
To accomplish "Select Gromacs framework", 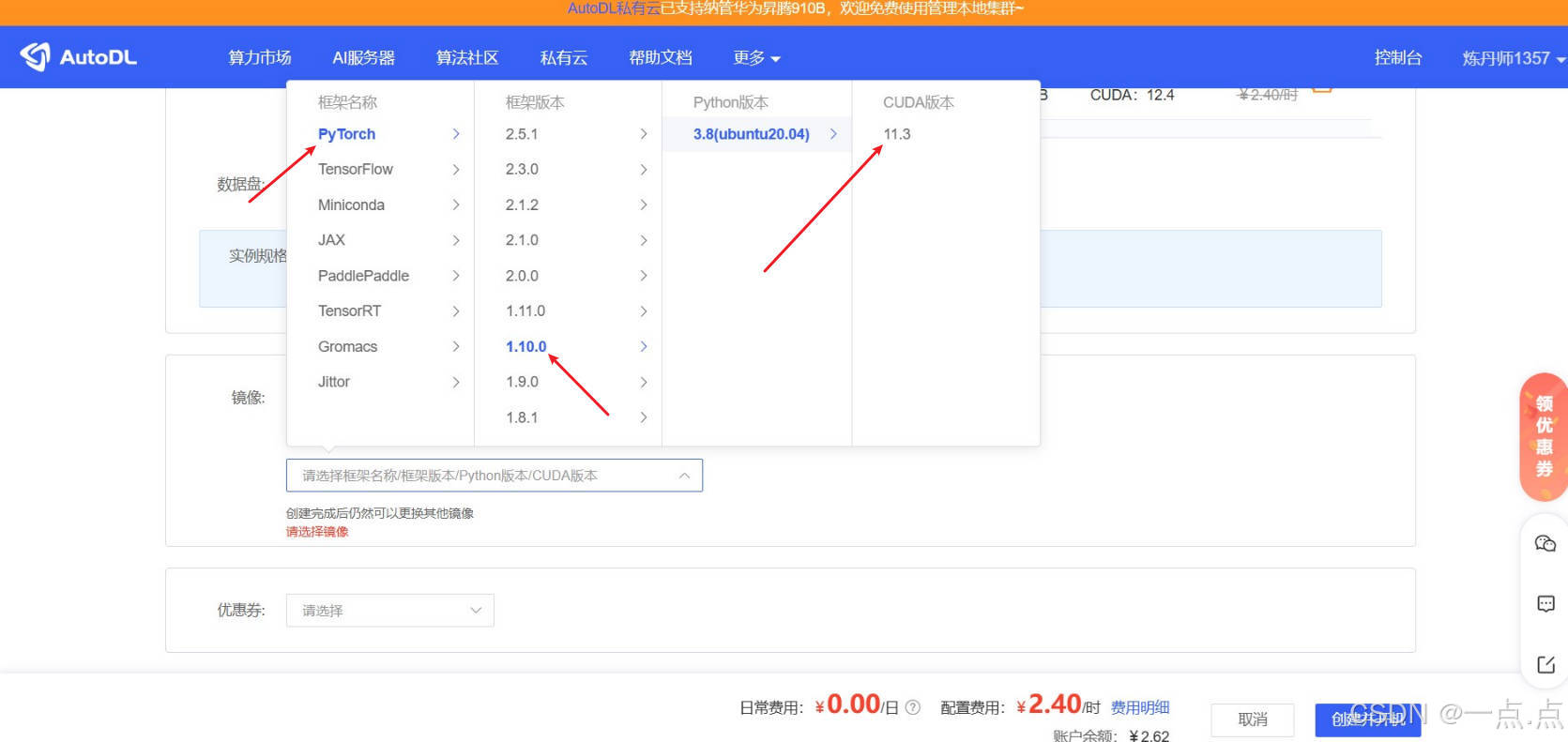I will point(380,346).
